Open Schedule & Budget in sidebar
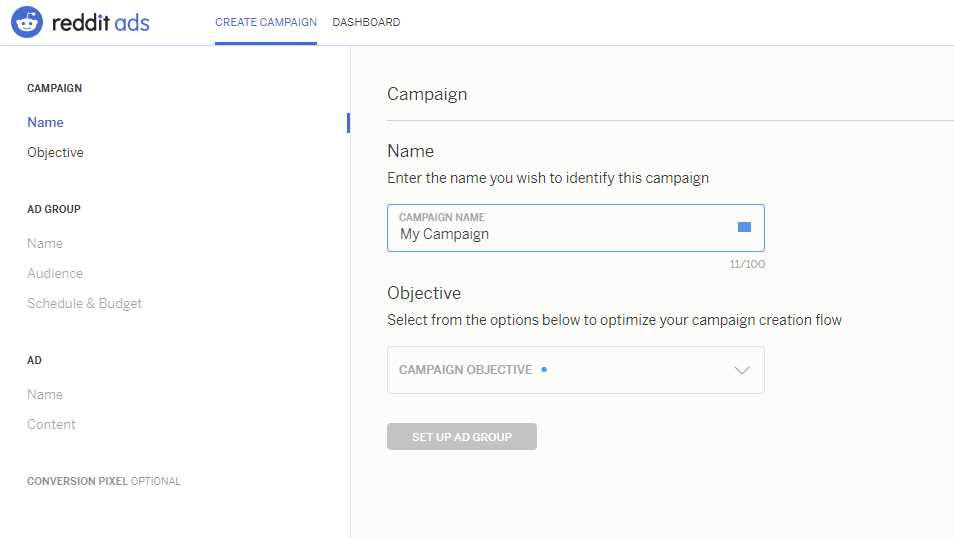 click(85, 304)
